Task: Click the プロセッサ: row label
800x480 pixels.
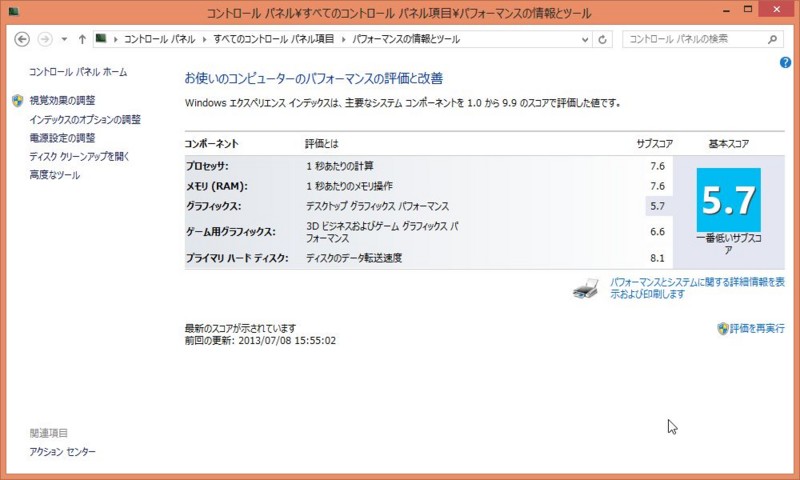Action: (207, 166)
